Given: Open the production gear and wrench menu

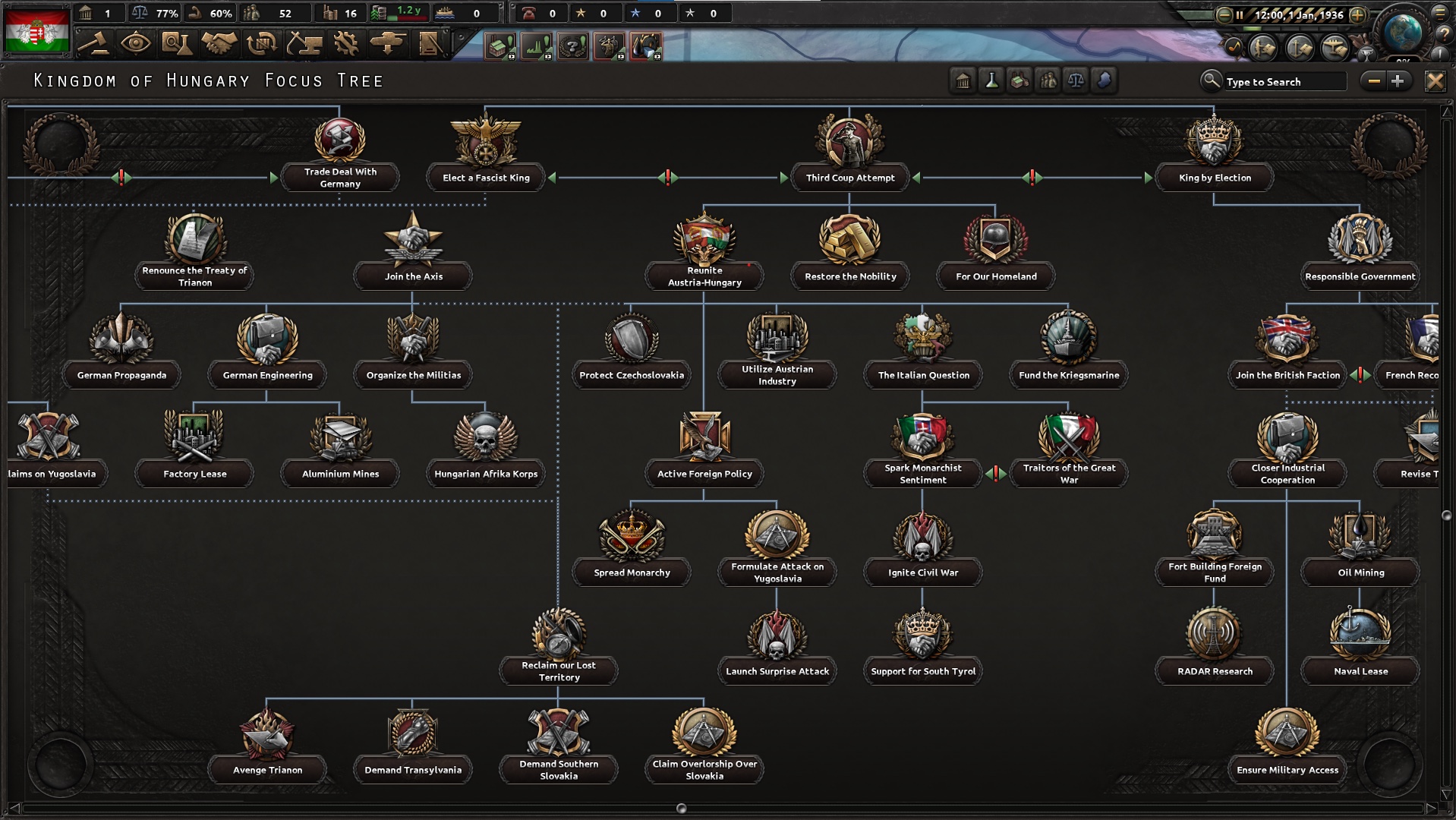Looking at the screenshot, I should [x=345, y=43].
